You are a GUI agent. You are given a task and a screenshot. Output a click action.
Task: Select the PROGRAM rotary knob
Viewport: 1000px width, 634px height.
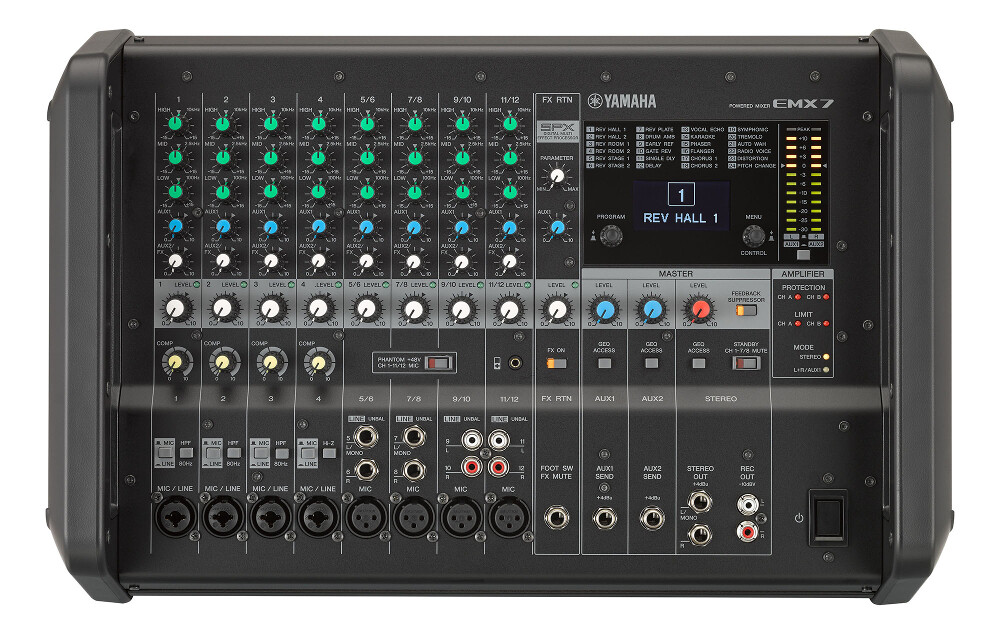[611, 236]
